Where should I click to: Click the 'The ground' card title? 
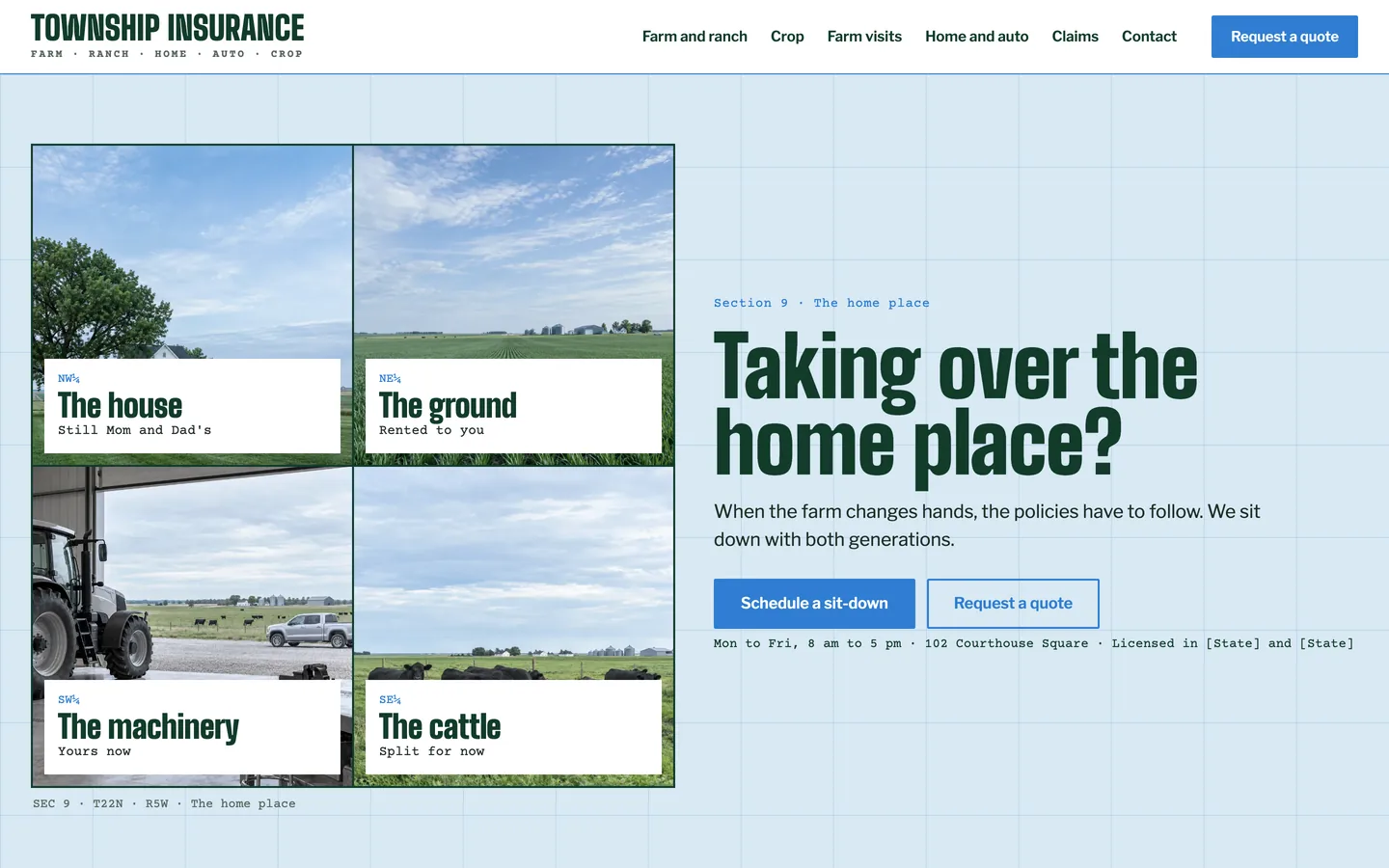coord(448,406)
